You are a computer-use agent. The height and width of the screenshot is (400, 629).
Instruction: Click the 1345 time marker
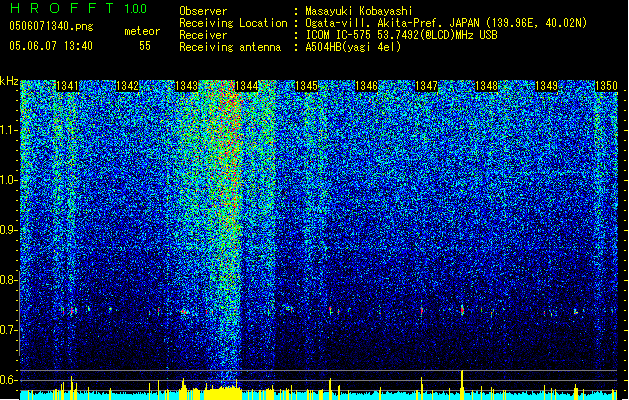coord(306,86)
